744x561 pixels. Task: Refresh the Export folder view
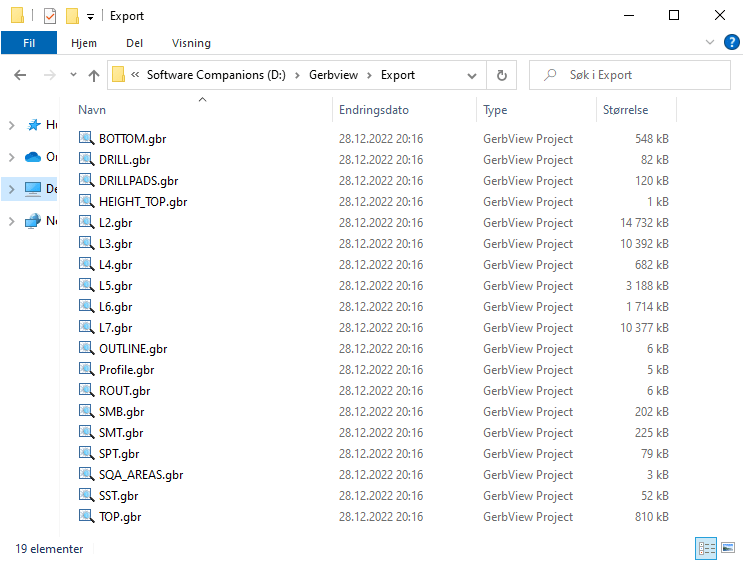click(502, 75)
